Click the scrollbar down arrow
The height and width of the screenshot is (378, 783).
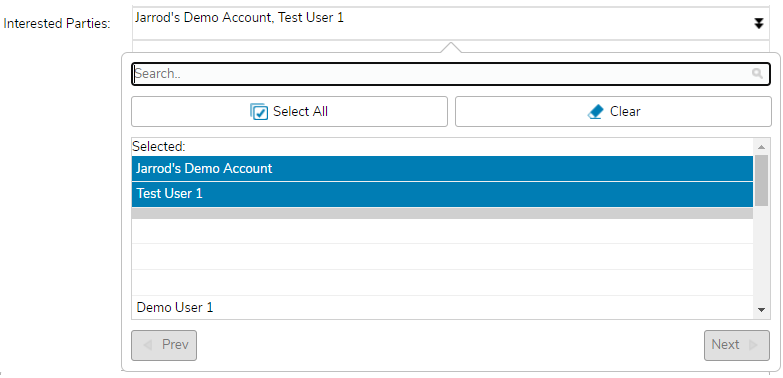[x=761, y=310]
